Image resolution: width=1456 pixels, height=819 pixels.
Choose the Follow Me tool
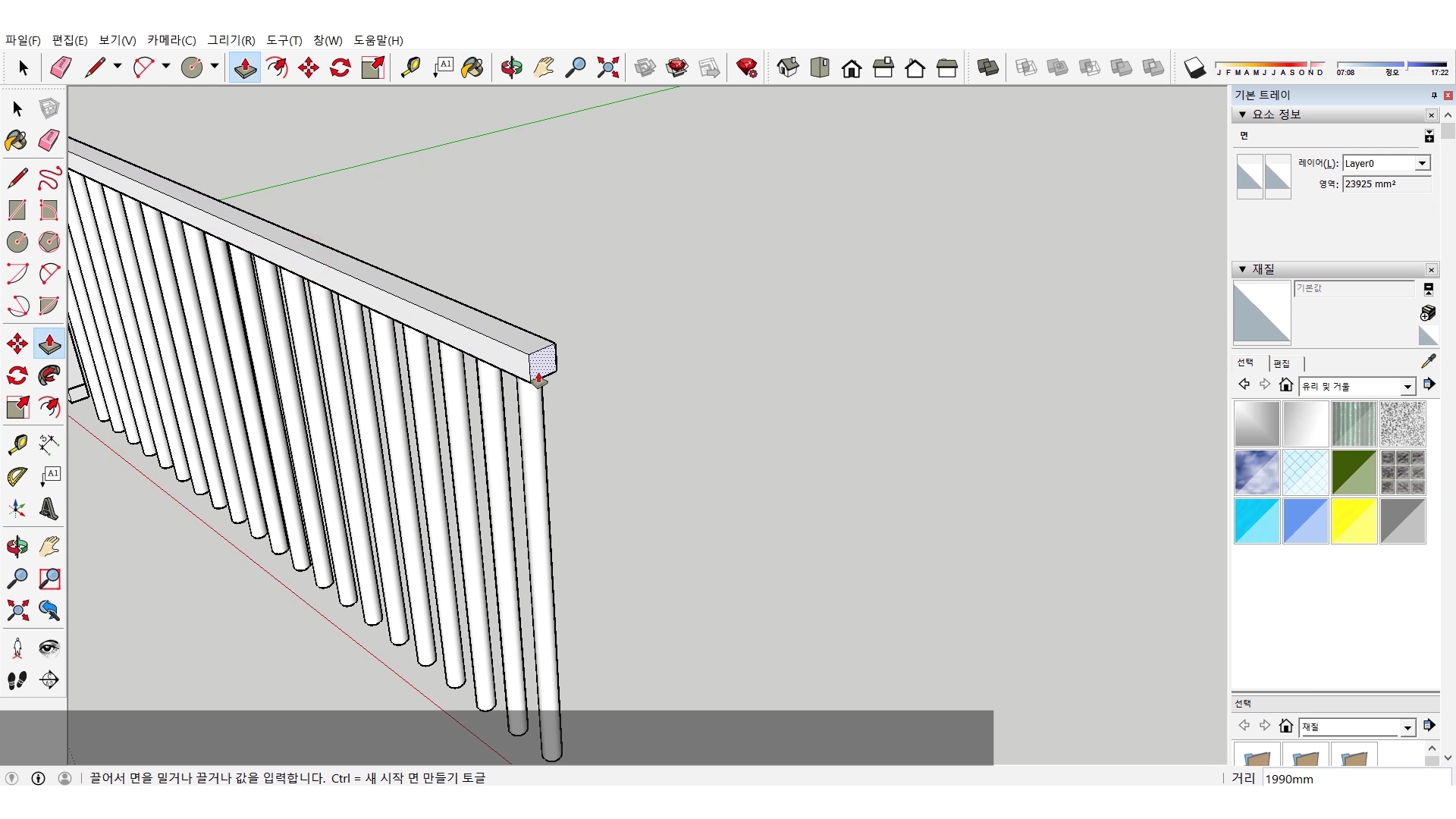pyautogui.click(x=49, y=375)
